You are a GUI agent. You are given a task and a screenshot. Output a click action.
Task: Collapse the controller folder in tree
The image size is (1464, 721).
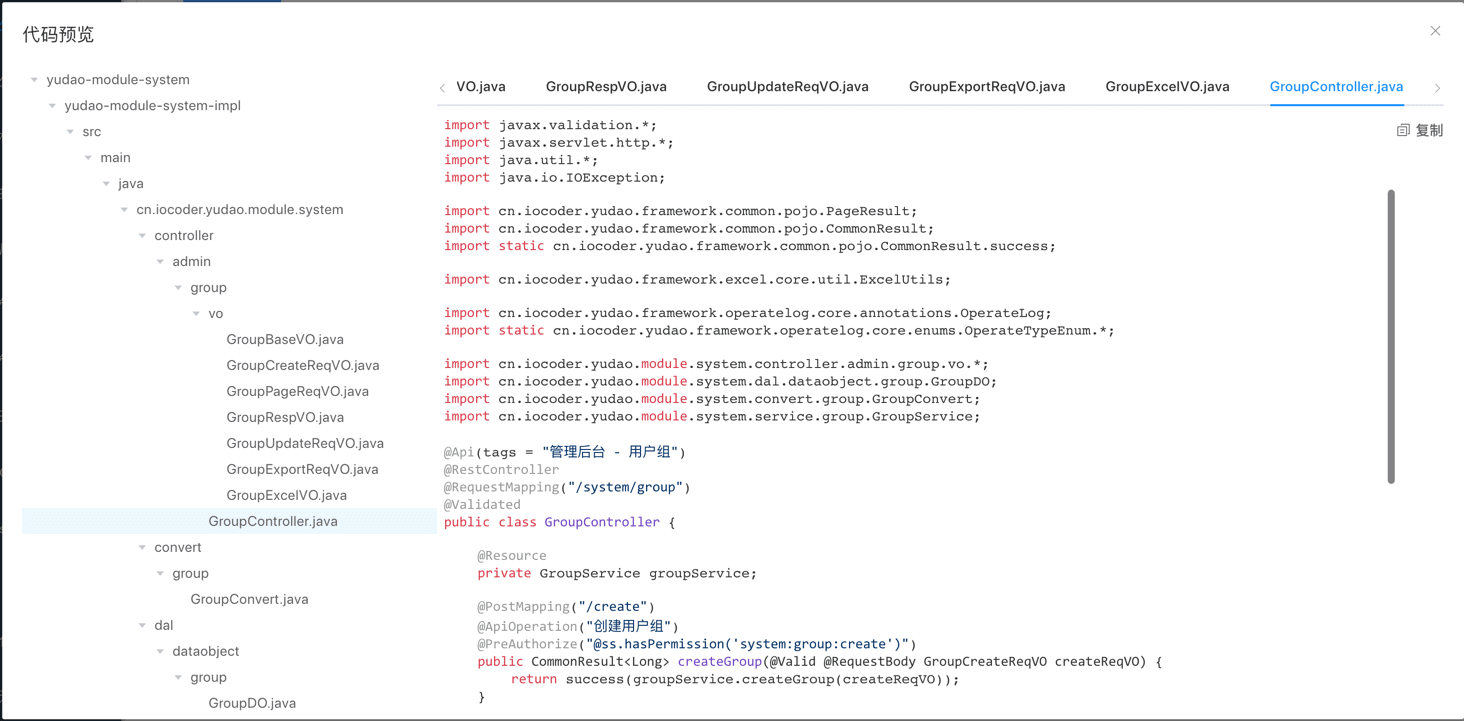[x=143, y=236]
